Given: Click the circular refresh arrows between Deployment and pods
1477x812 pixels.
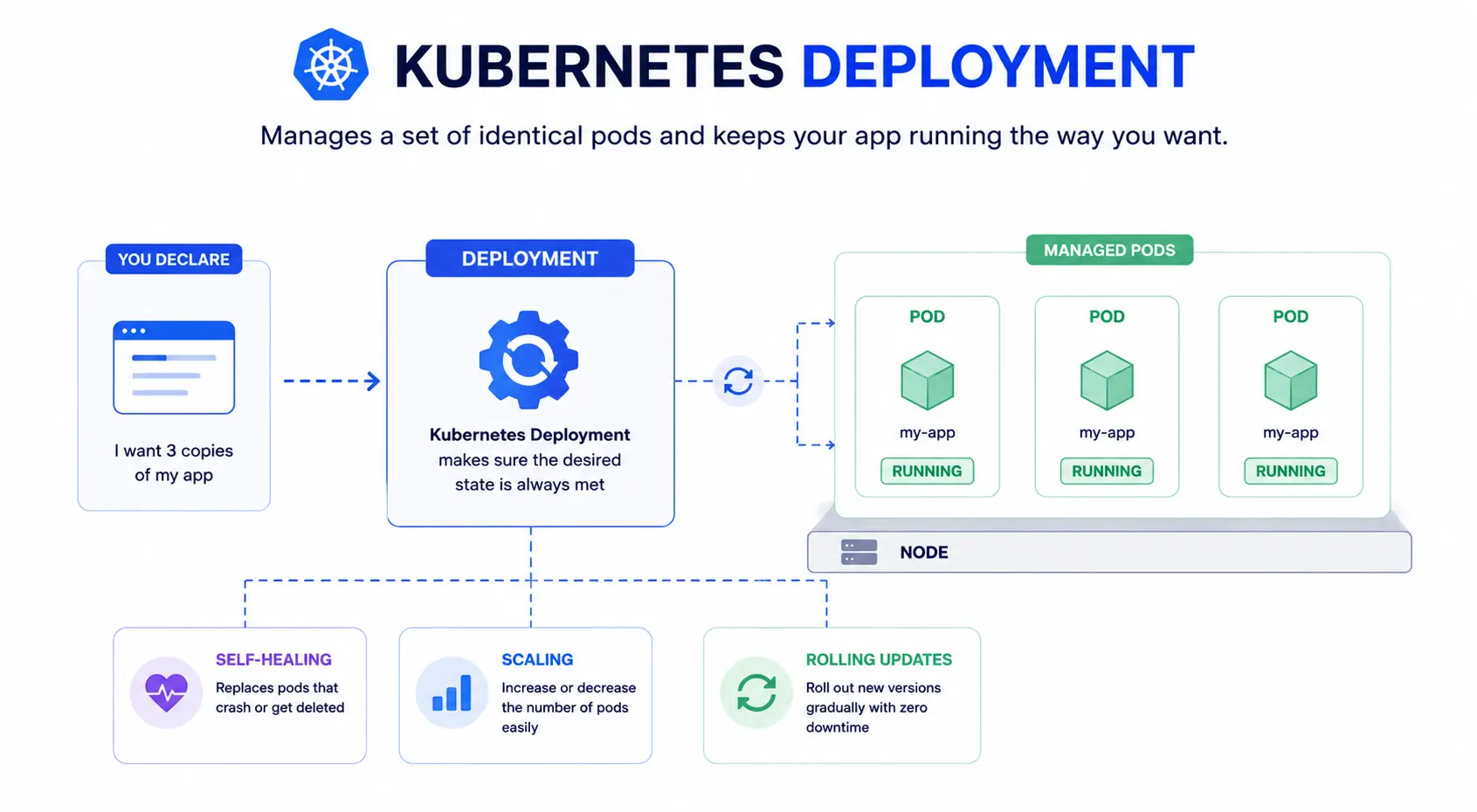Looking at the screenshot, I should tap(738, 381).
